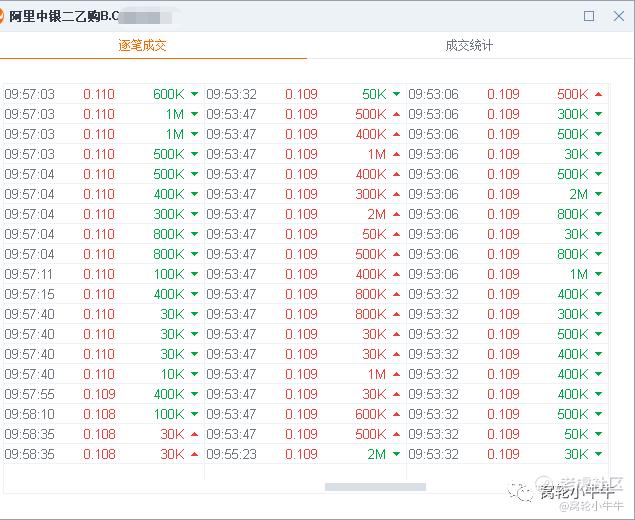Click the horizontal scrollbar thumb at bottom
This screenshot has height=520, width=635.
pos(375,487)
